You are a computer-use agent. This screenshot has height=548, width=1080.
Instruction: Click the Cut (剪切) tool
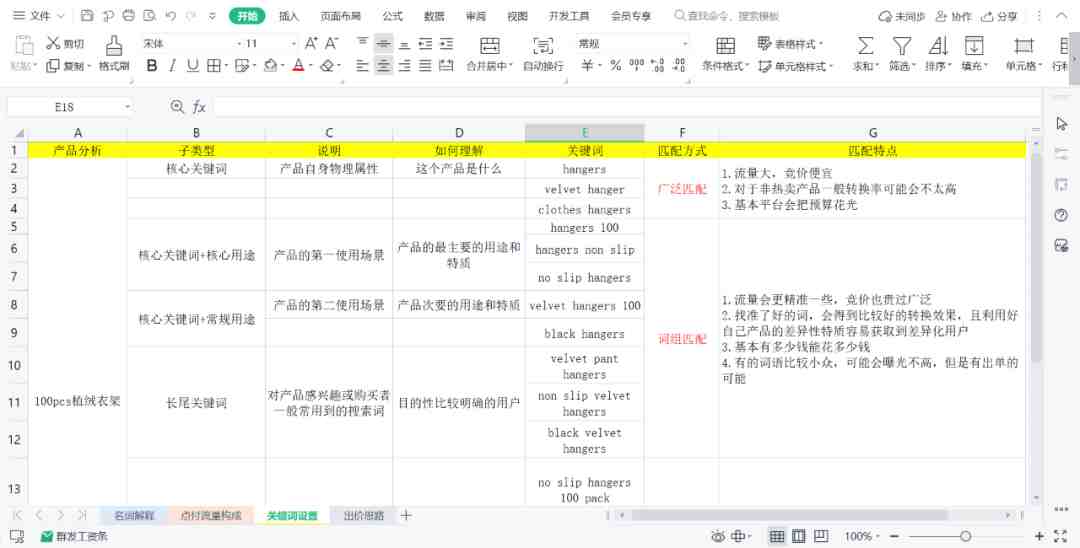pos(65,43)
